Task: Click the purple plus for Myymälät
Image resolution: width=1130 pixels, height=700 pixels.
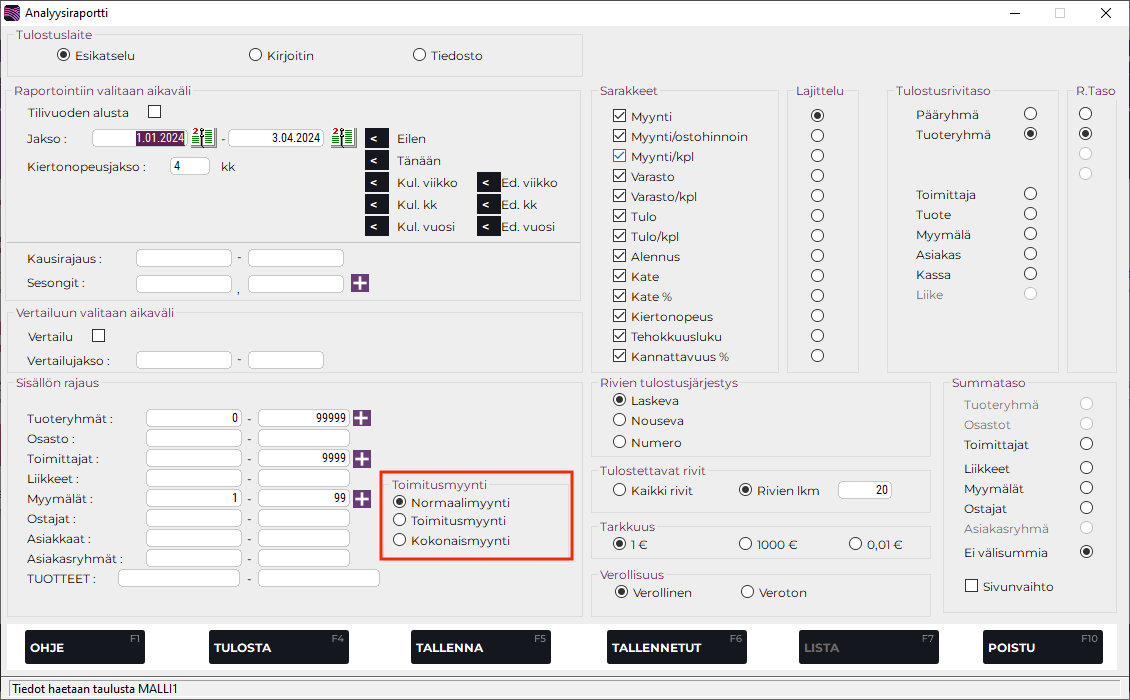Action: [x=362, y=498]
